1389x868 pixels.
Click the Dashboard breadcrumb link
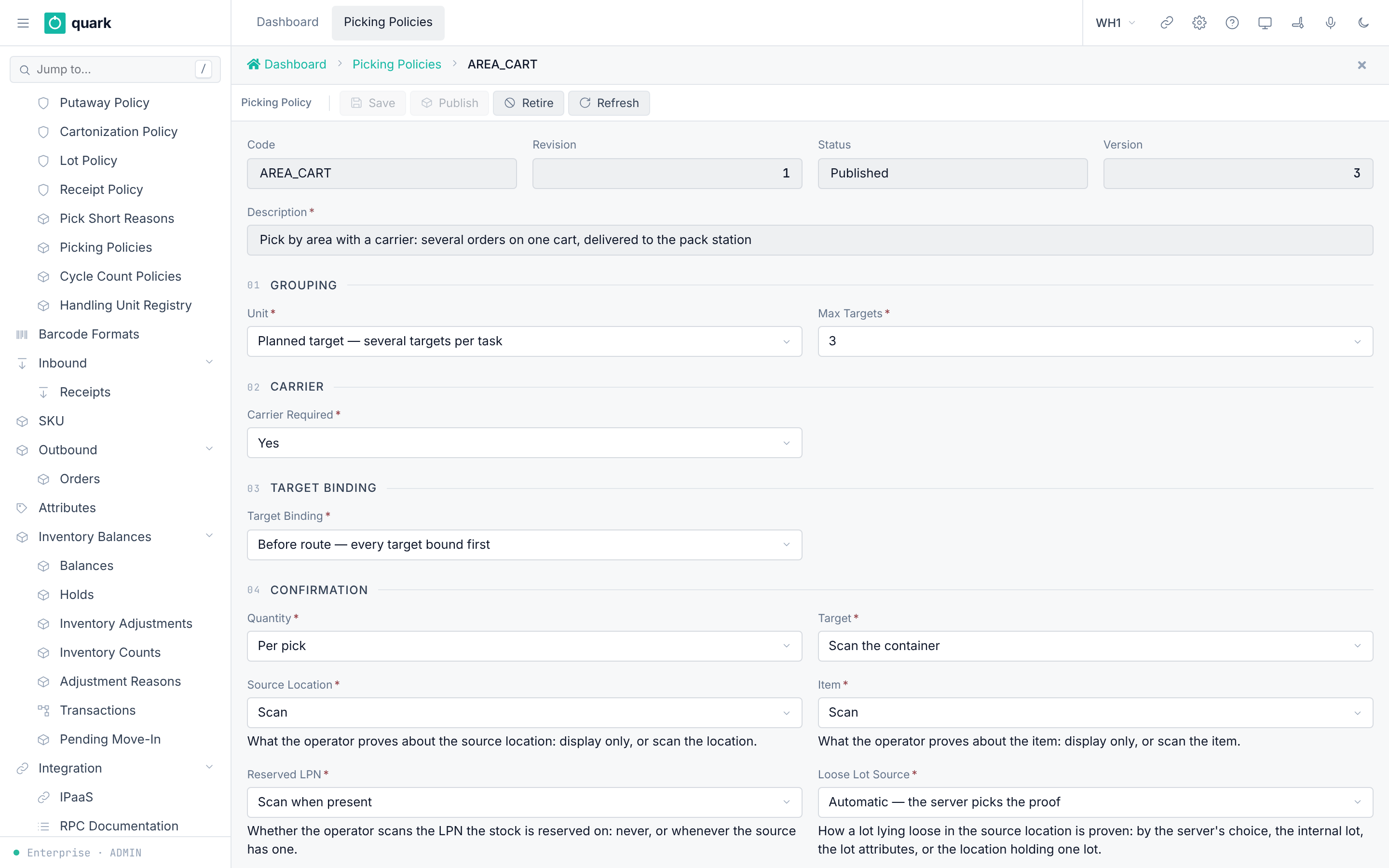click(x=295, y=64)
